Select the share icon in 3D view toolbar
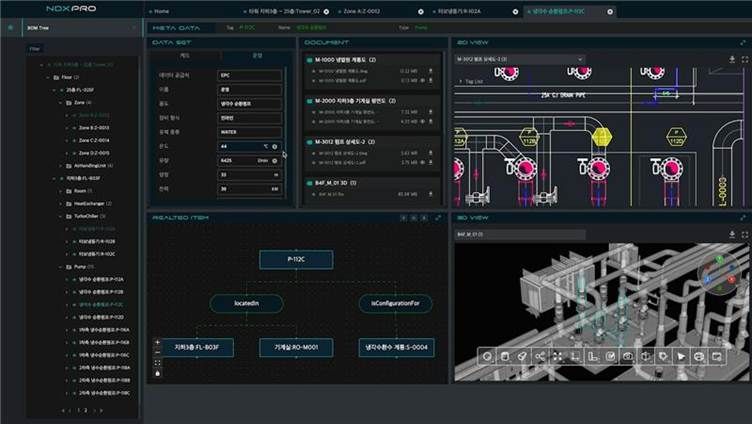This screenshot has width=752, height=424. [540, 355]
